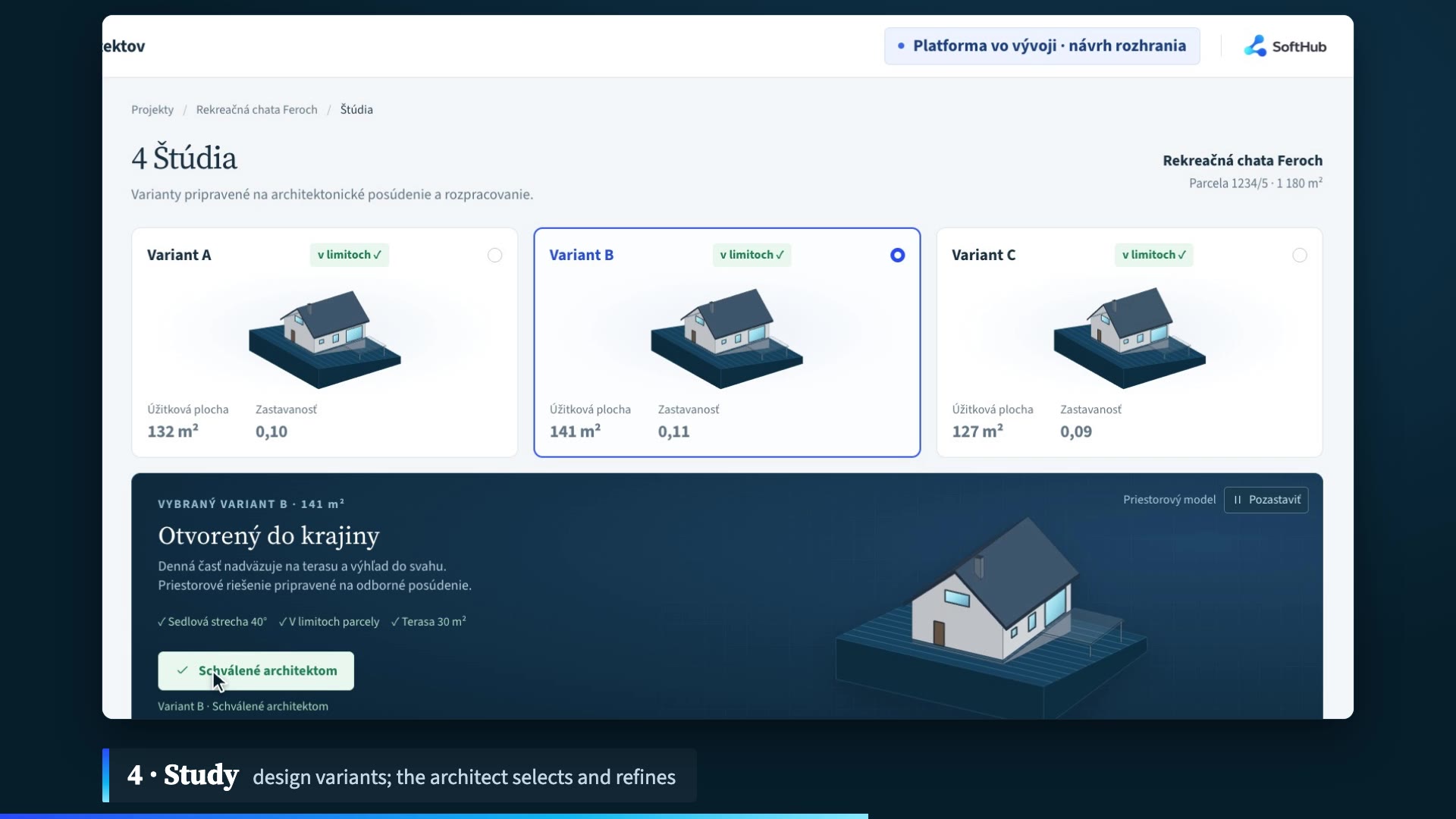Image resolution: width=1456 pixels, height=819 pixels.
Task: Click the 132 m² usable area value
Action: coord(173,431)
